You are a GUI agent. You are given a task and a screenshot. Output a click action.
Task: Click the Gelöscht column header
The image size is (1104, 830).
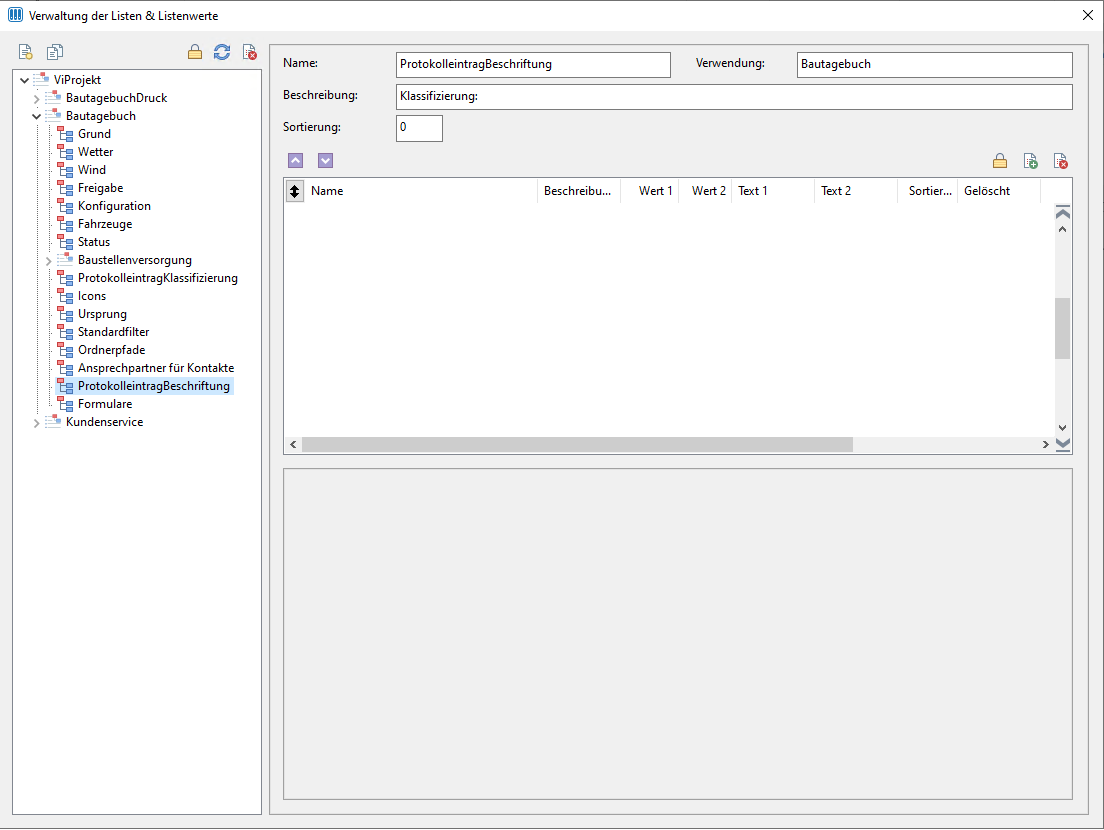coord(999,191)
